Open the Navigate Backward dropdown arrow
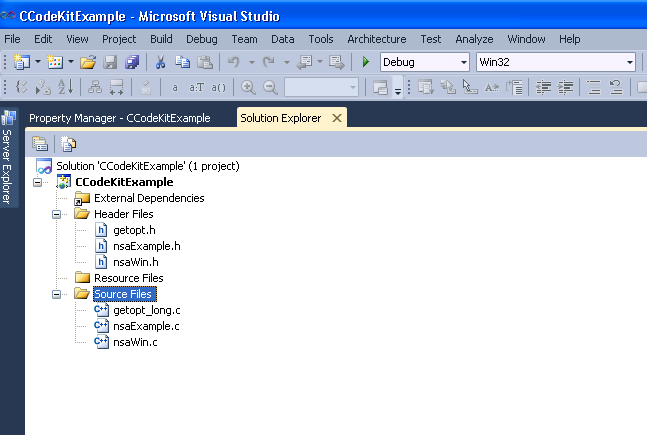The image size is (647, 435). tap(320, 62)
